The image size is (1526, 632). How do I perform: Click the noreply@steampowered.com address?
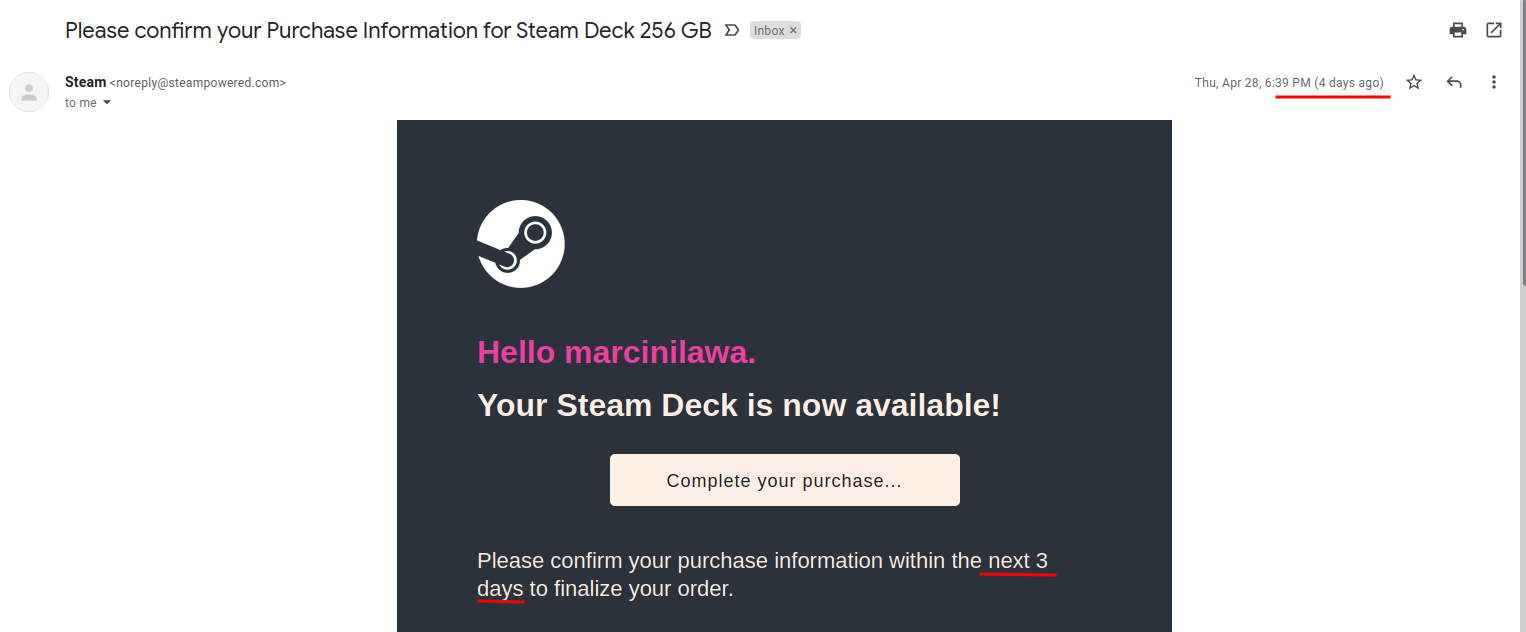point(198,83)
